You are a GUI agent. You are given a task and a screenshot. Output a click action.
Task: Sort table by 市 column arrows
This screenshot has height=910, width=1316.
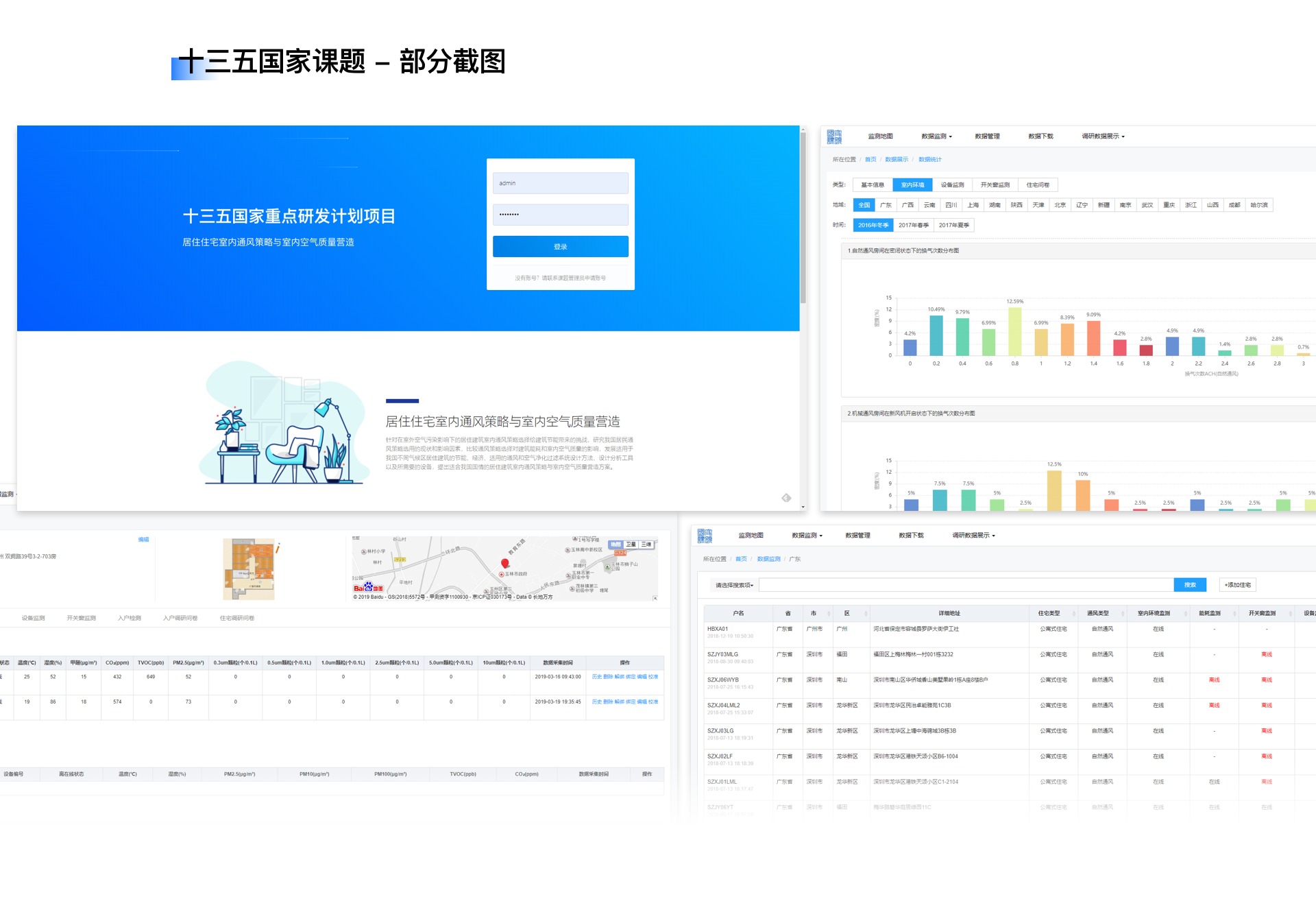click(829, 614)
